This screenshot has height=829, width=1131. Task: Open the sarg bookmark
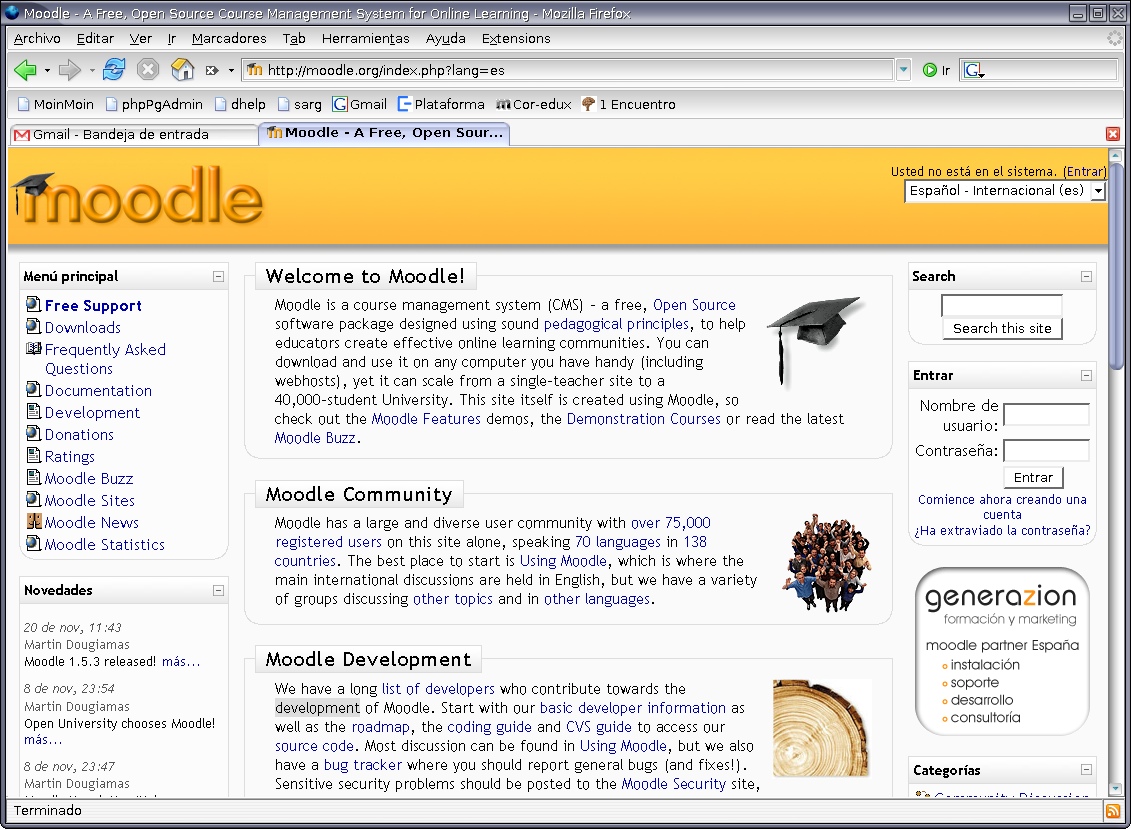pos(299,104)
